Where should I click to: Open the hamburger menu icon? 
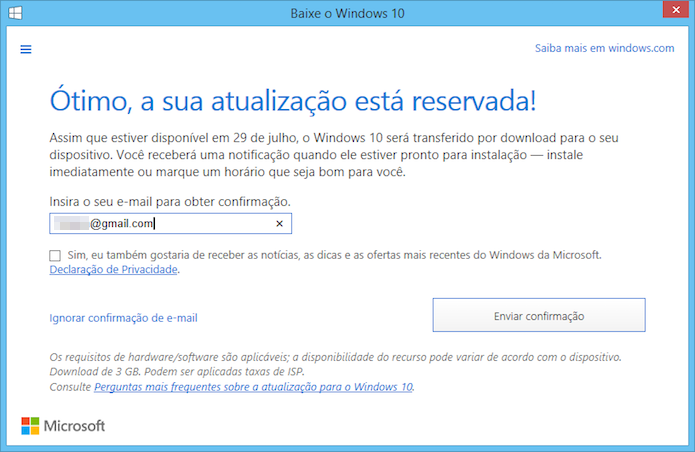click(x=26, y=49)
